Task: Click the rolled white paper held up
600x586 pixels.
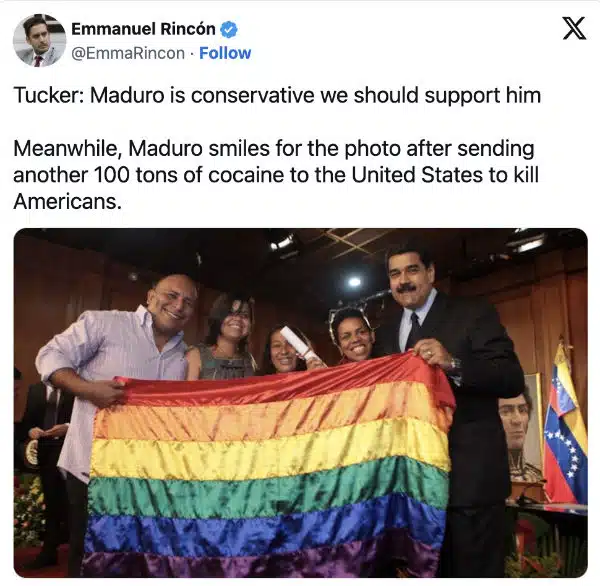Action: pyautogui.click(x=299, y=342)
